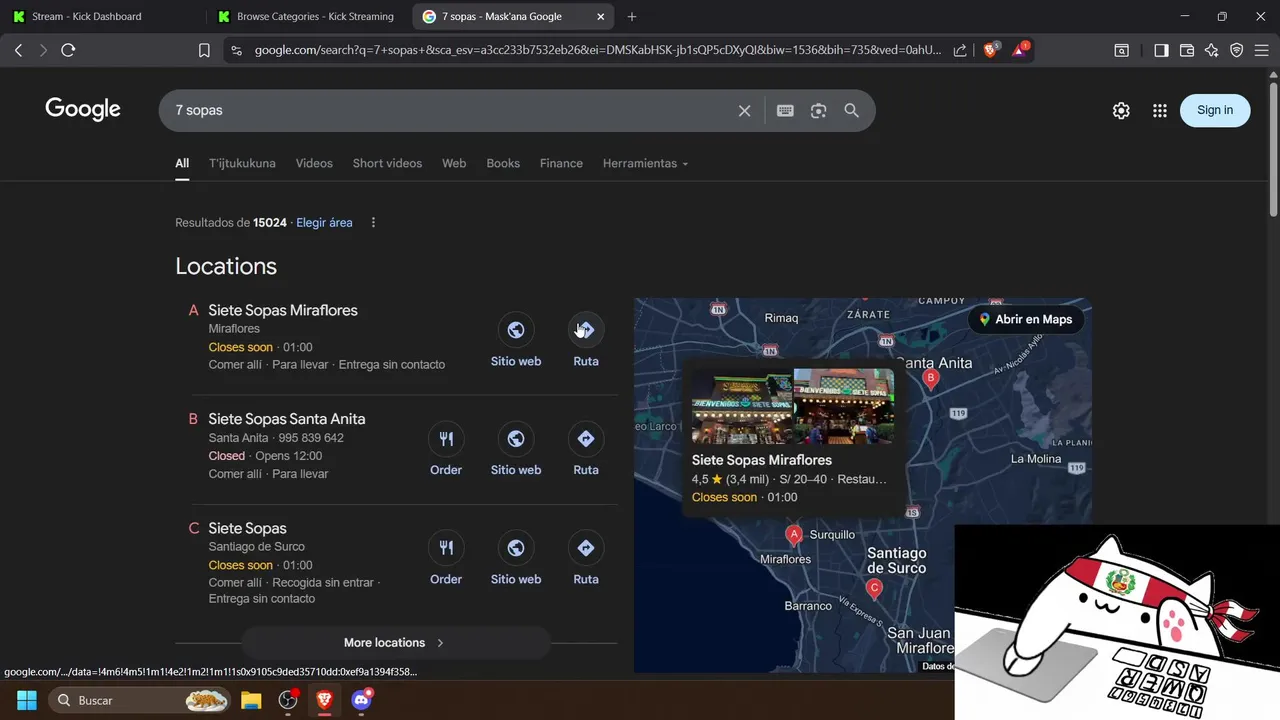
Task: Open a new browser tab
Action: [x=631, y=17]
